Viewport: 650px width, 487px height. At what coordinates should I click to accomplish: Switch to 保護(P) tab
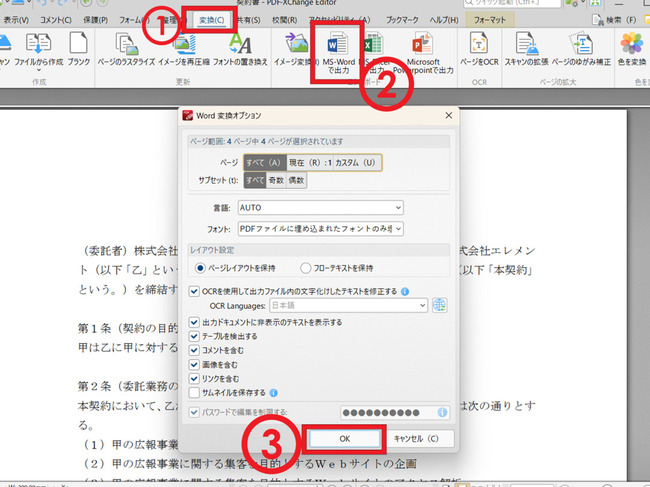coord(95,20)
